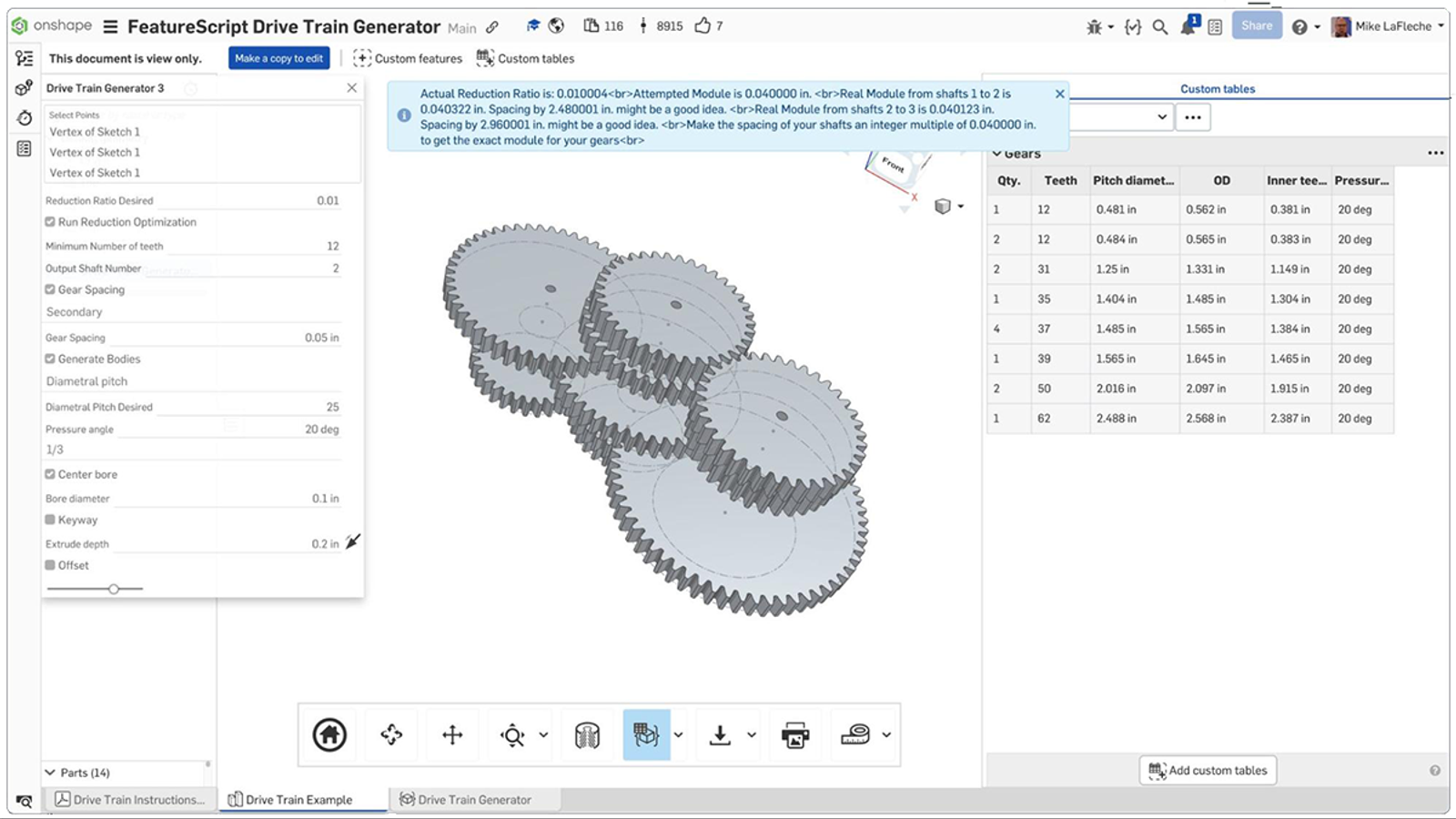Activate the Pan tool in the view toolbar
The image size is (1456, 819).
pyautogui.click(x=452, y=734)
